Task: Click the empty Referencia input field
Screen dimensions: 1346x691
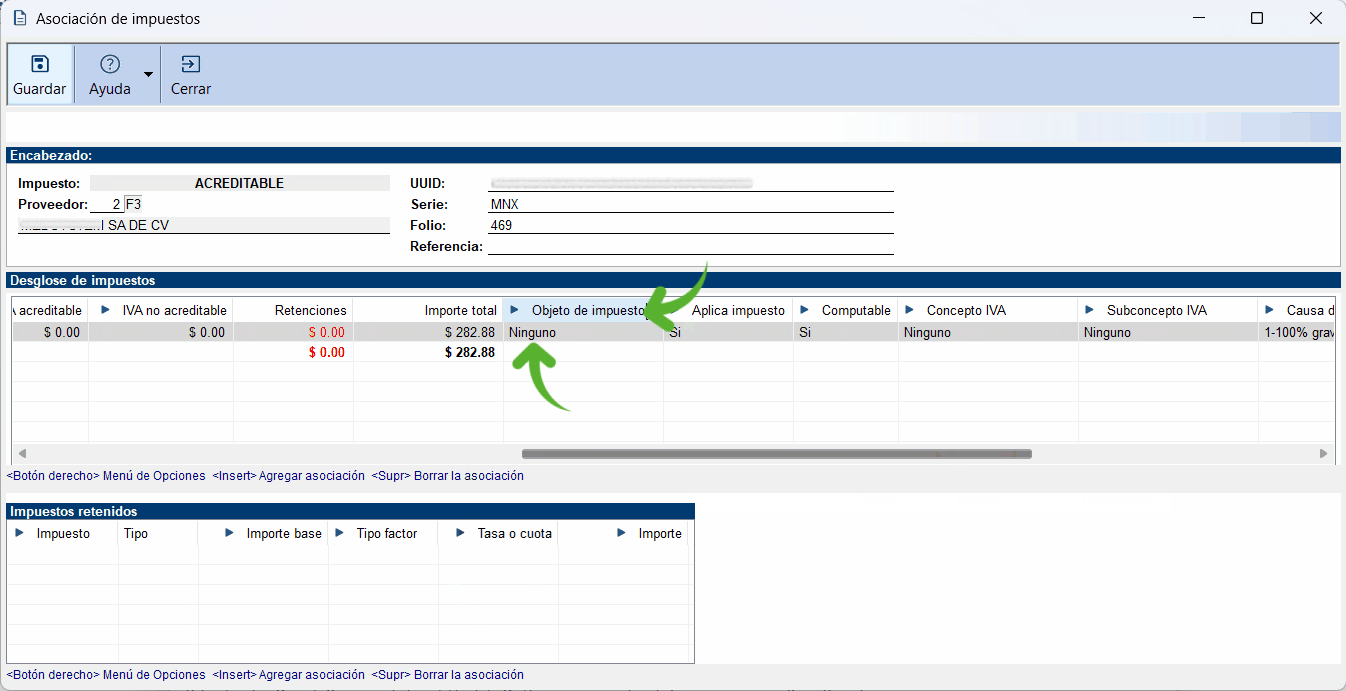Action: click(690, 246)
